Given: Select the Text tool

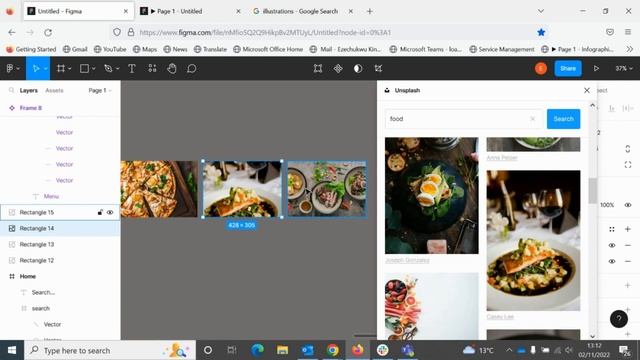Looking at the screenshot, I should click(x=132, y=69).
